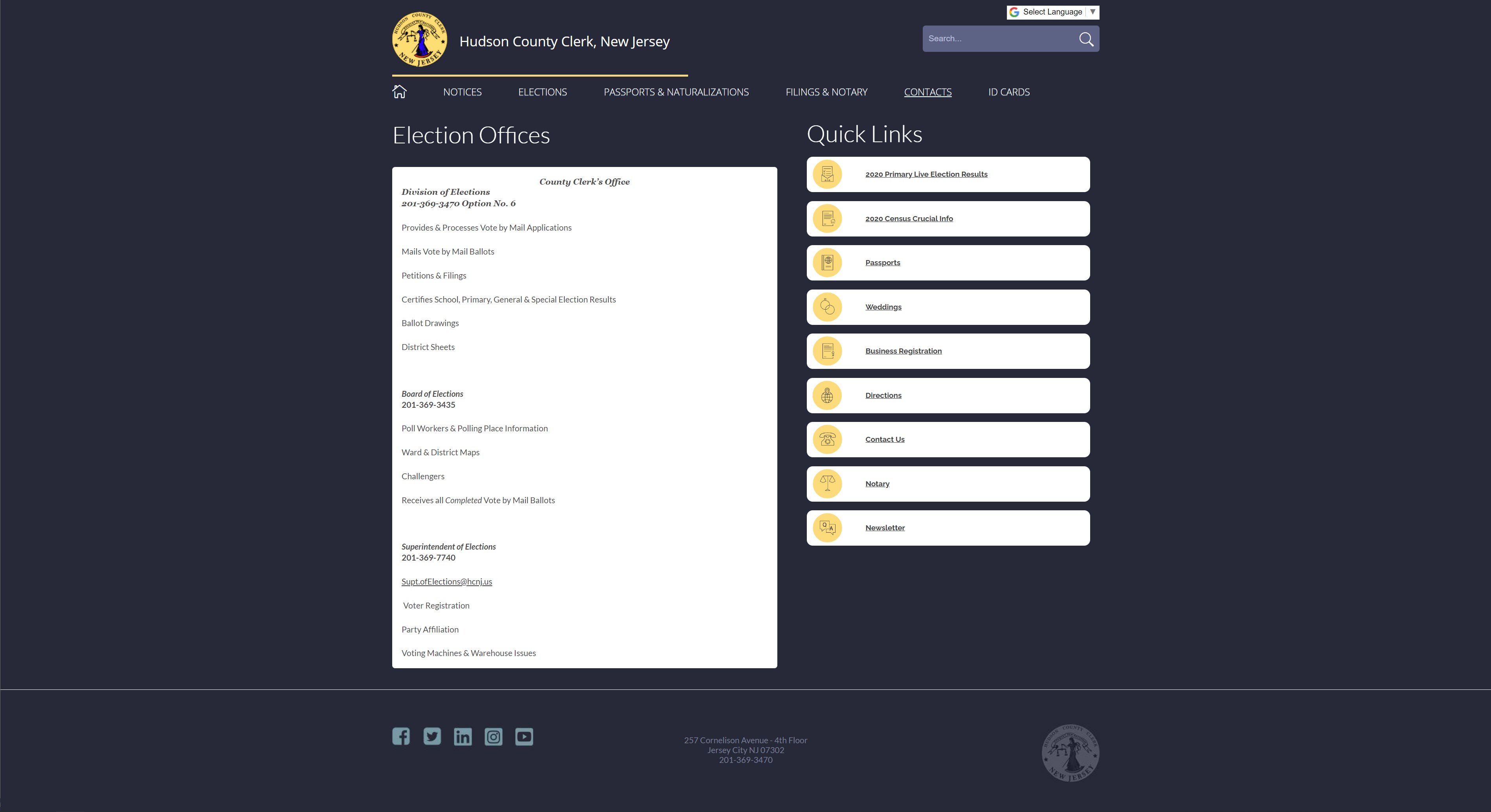Click Provides & Processes Vote by Mail Applications
This screenshot has height=812, width=1491.
click(486, 228)
